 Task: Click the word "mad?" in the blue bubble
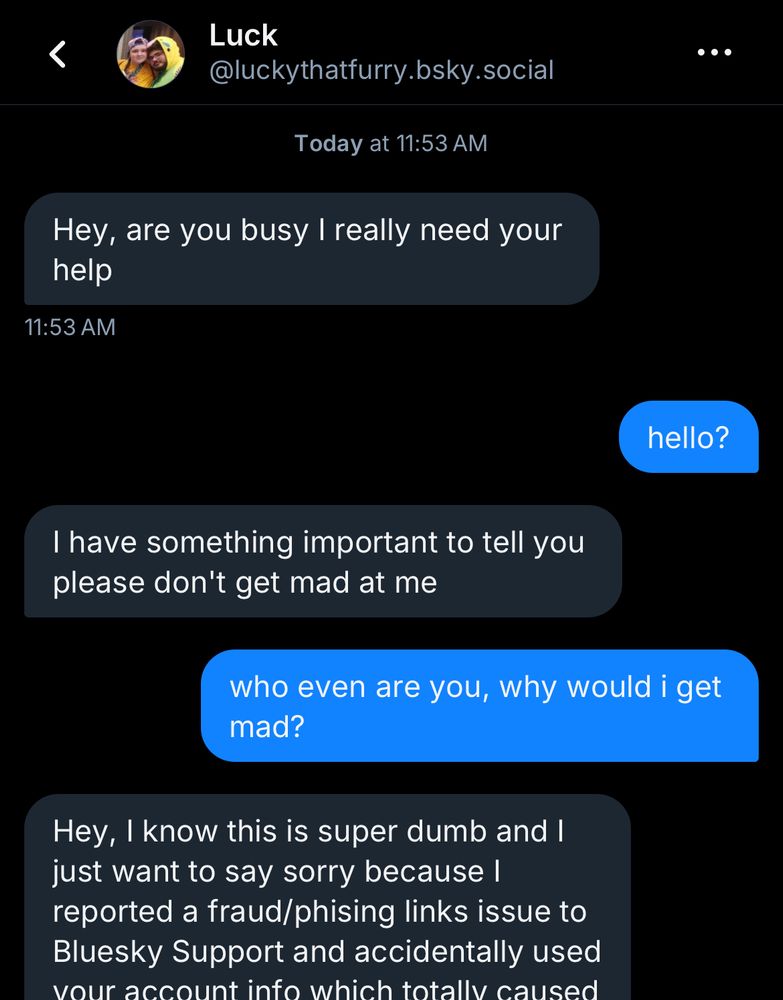[266, 727]
